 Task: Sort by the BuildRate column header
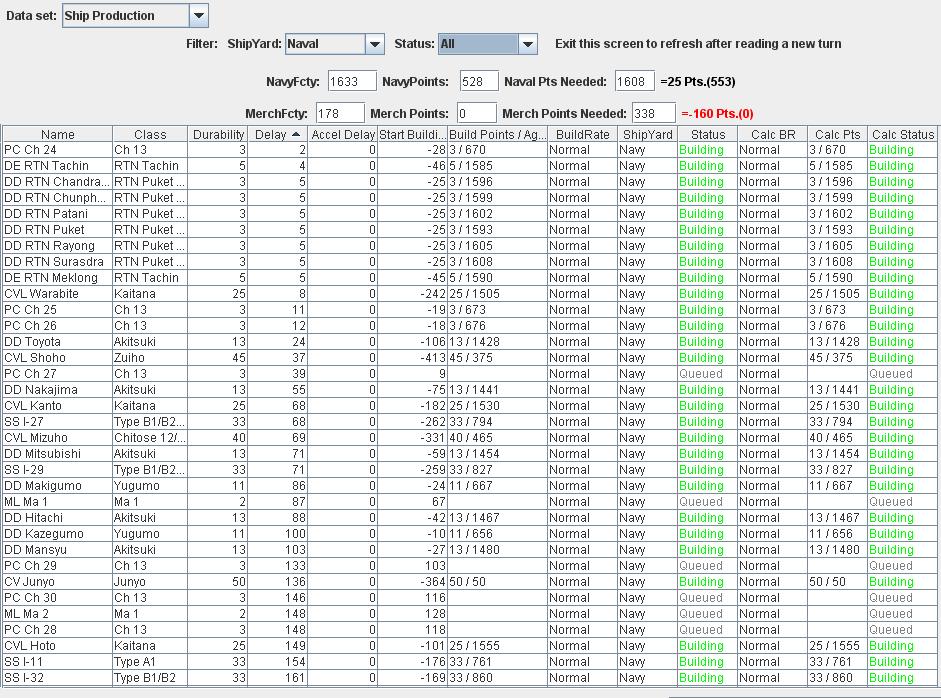click(x=583, y=134)
